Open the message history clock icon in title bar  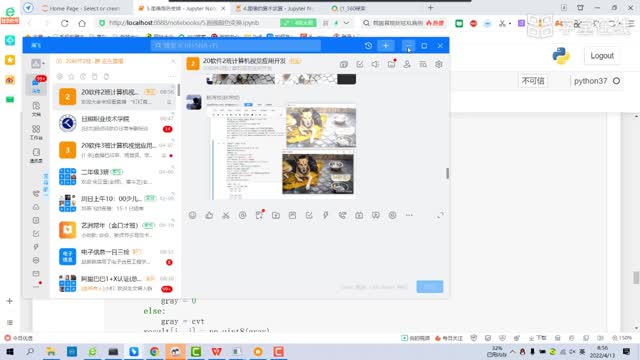pos(368,45)
